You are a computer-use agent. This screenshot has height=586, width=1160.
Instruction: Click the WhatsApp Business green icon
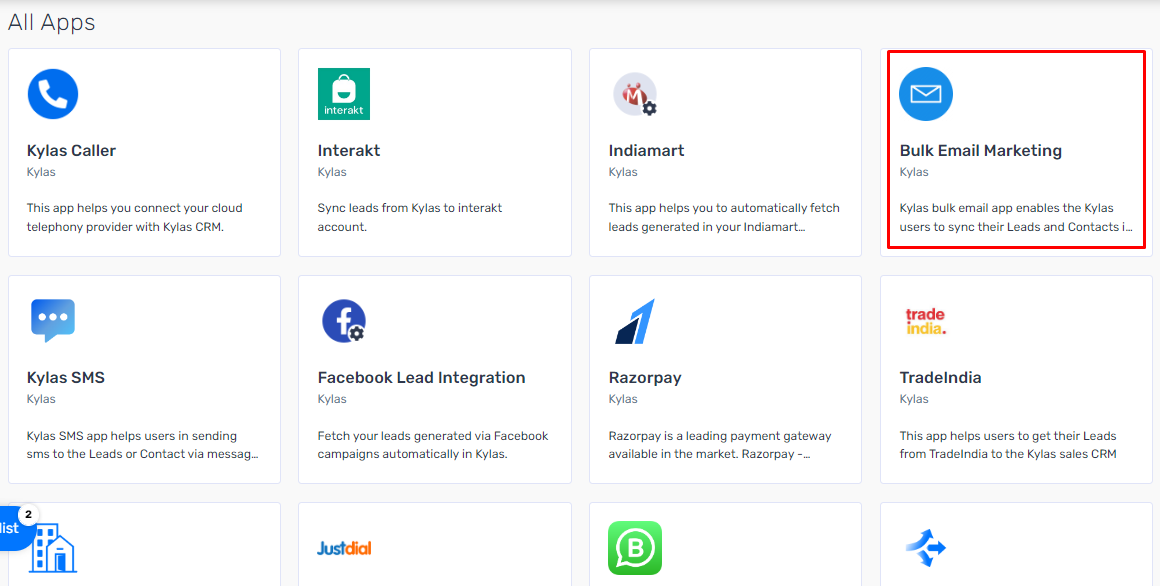pos(635,548)
